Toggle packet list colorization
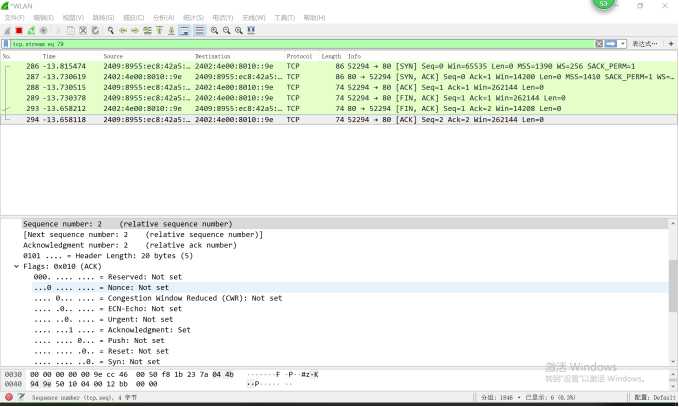The image size is (679, 407). (x=200, y=30)
